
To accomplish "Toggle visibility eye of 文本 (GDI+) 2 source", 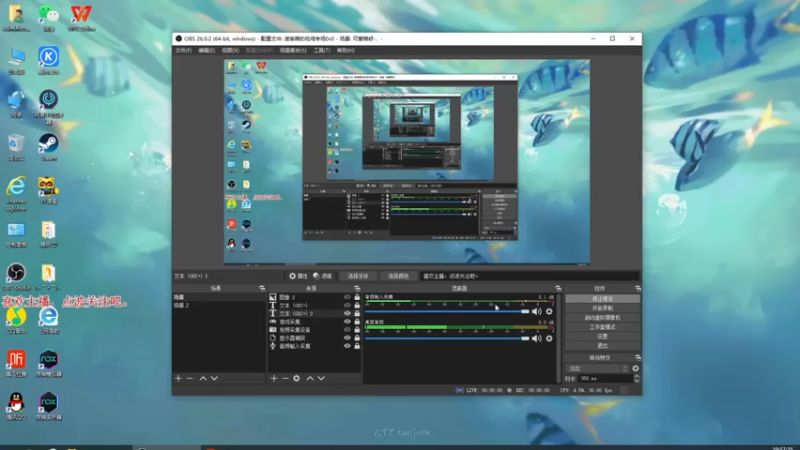I will click(347, 313).
